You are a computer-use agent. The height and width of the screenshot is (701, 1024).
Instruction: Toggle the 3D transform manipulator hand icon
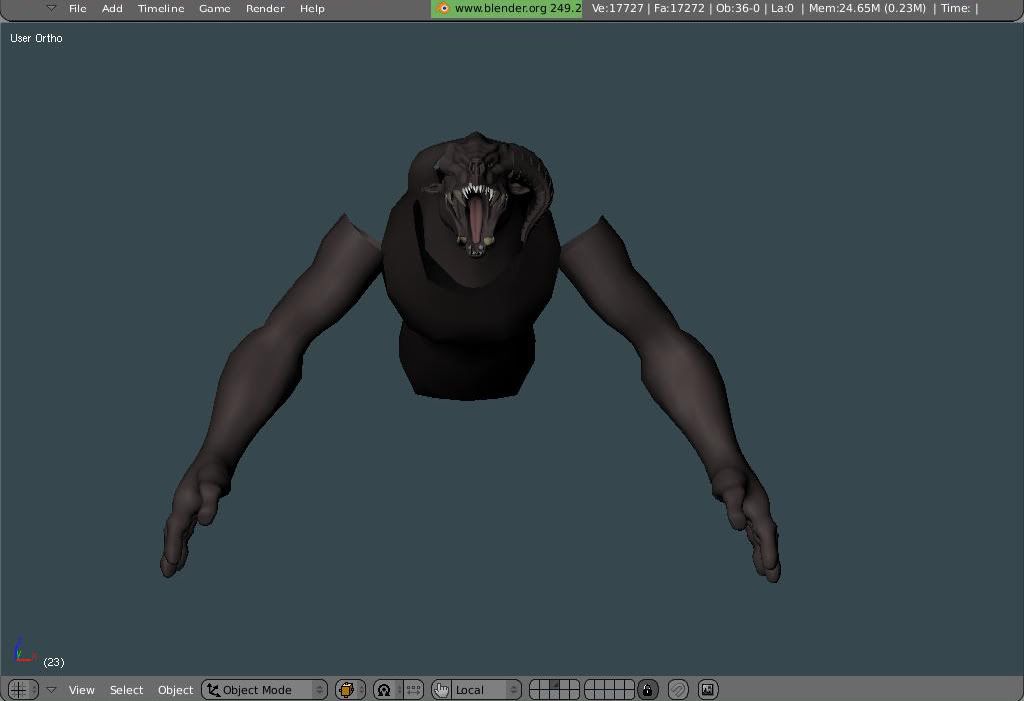[441, 690]
